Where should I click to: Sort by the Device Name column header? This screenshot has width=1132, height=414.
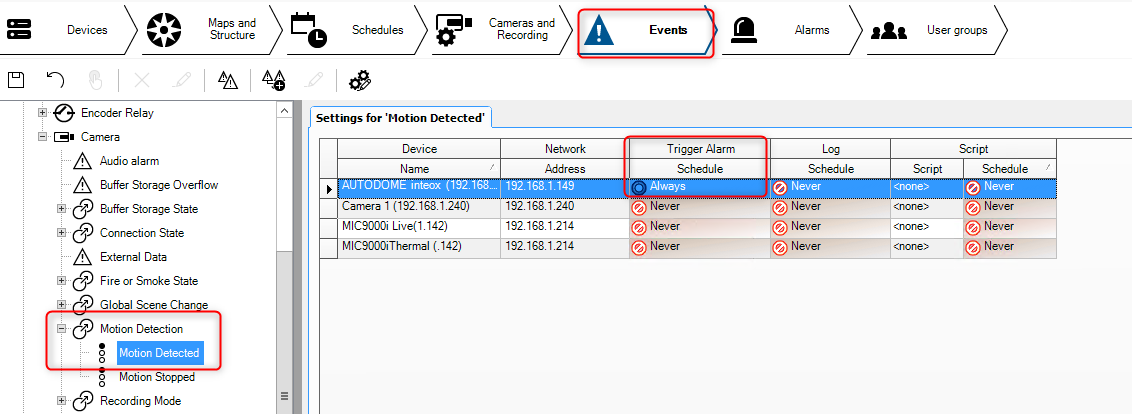coord(419,168)
